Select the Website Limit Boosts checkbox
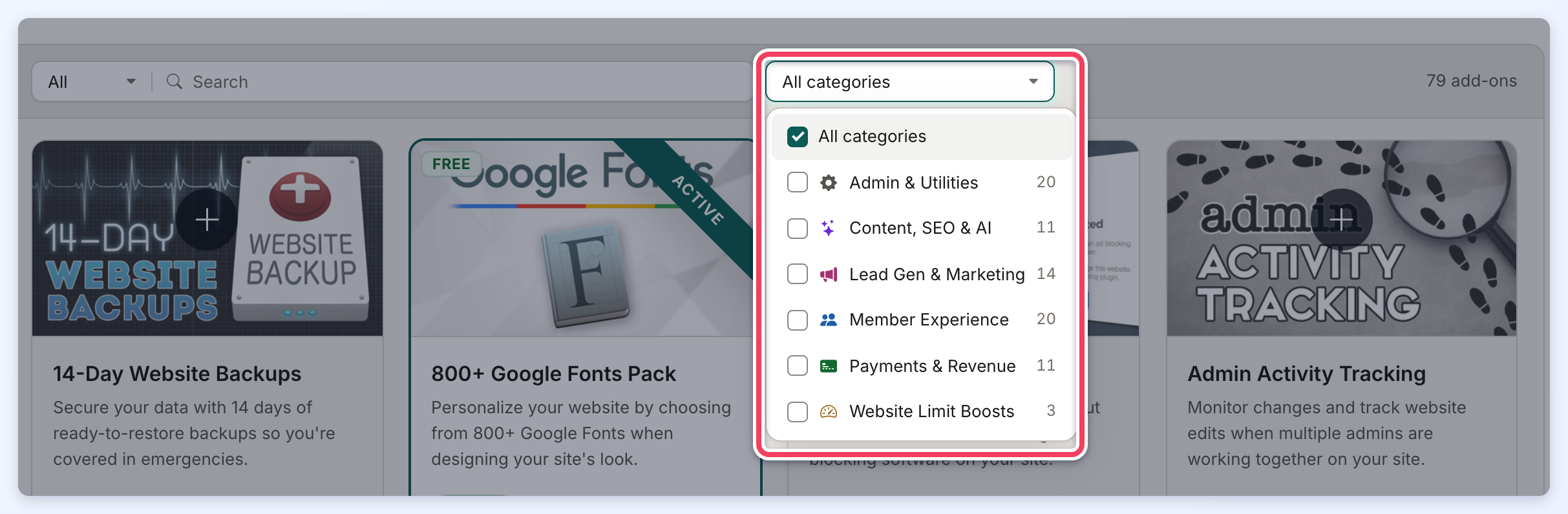 click(x=798, y=411)
